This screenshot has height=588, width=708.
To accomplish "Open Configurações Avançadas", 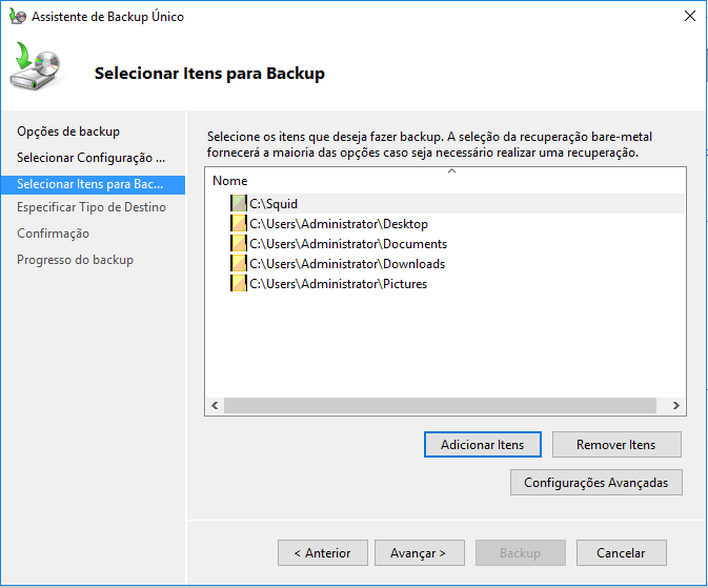I will click(596, 482).
